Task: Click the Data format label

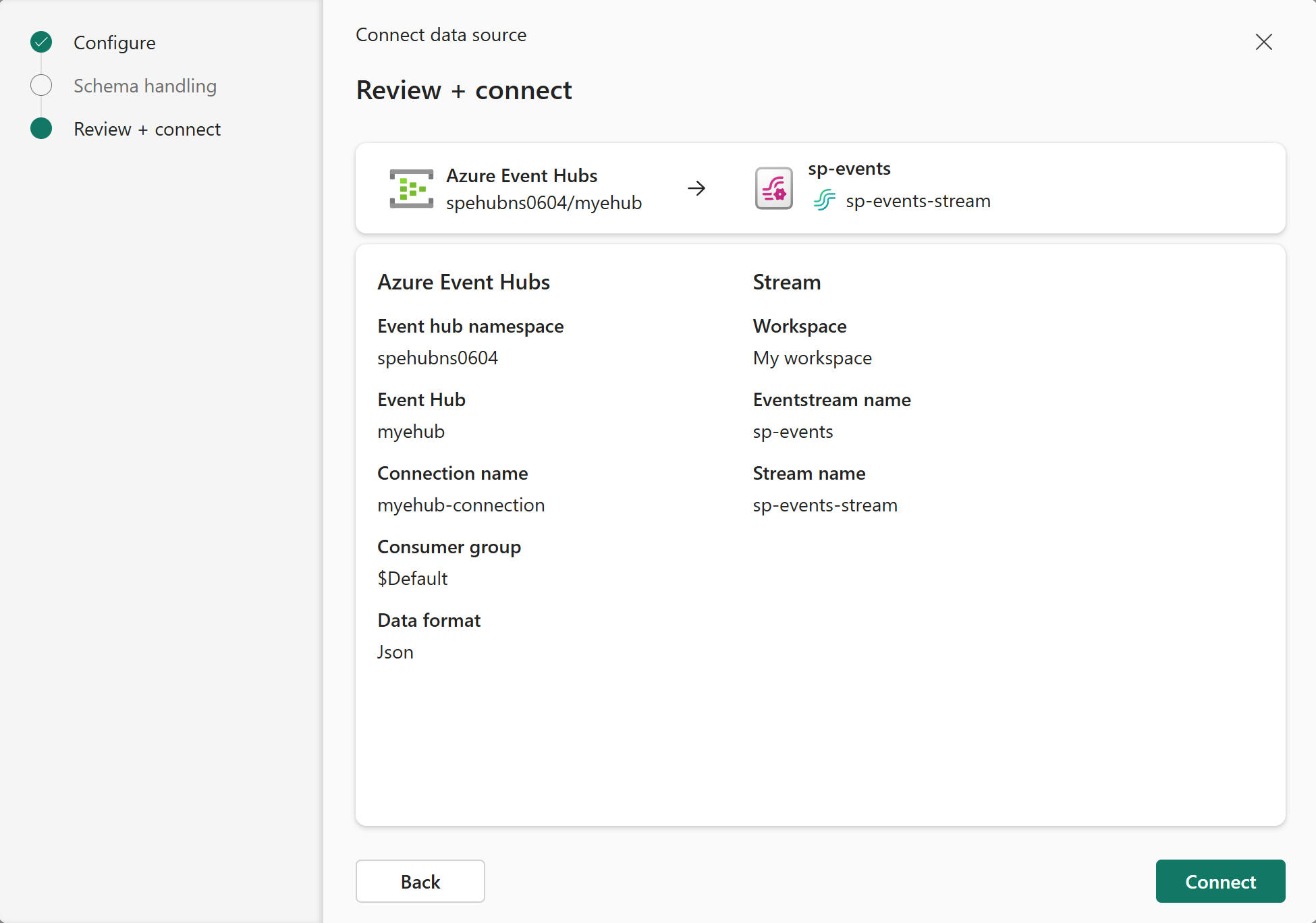Action: pyautogui.click(x=429, y=620)
